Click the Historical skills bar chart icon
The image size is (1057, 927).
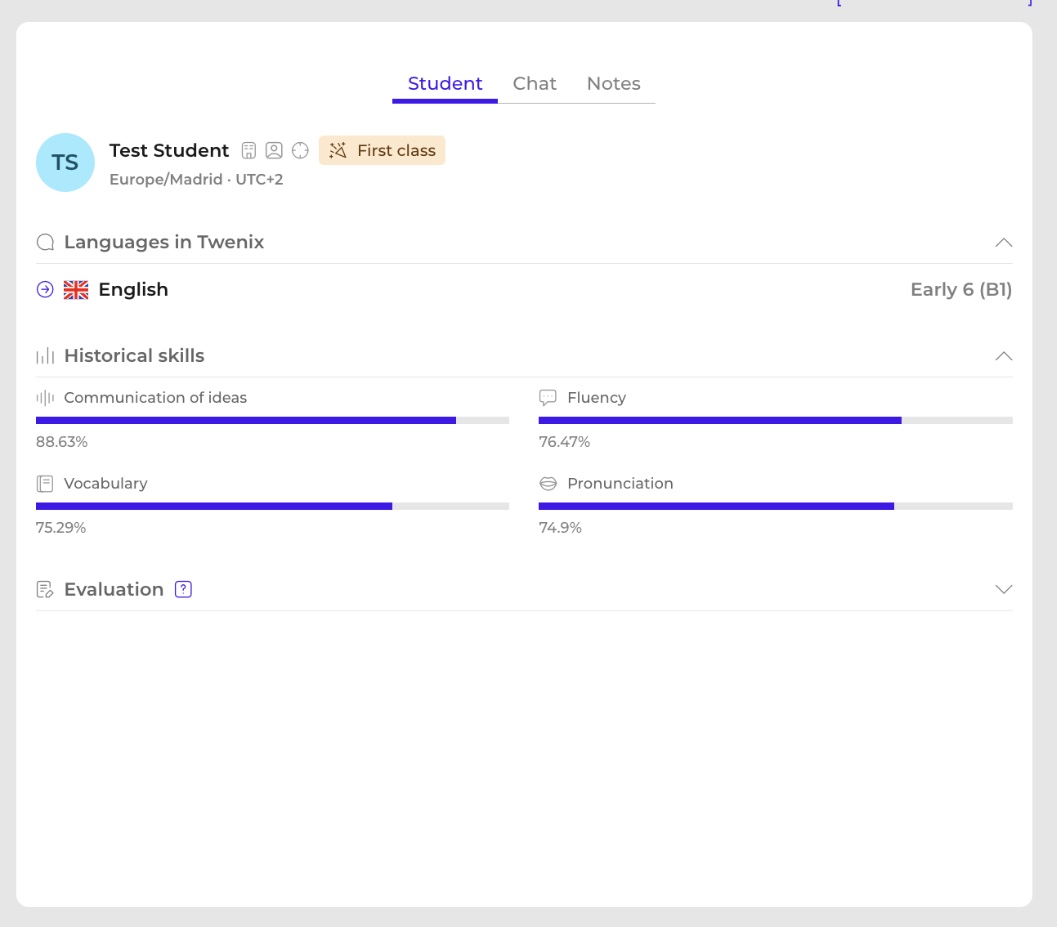click(45, 356)
